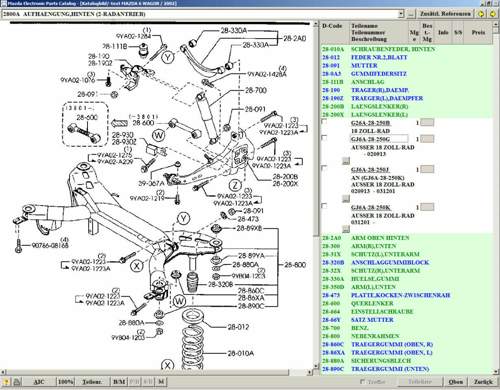This screenshot has width=500, height=390.
Task: Click diagram callout 28-700 shock absorber
Action: click(x=256, y=90)
